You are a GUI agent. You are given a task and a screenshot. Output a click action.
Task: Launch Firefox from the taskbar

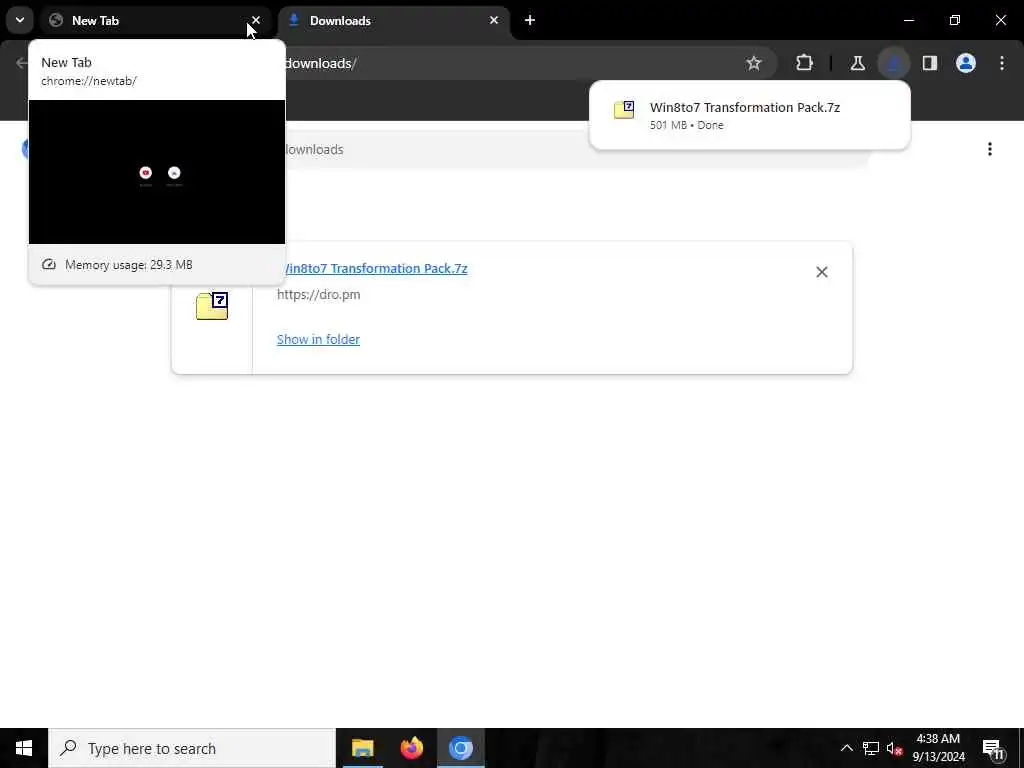click(411, 748)
